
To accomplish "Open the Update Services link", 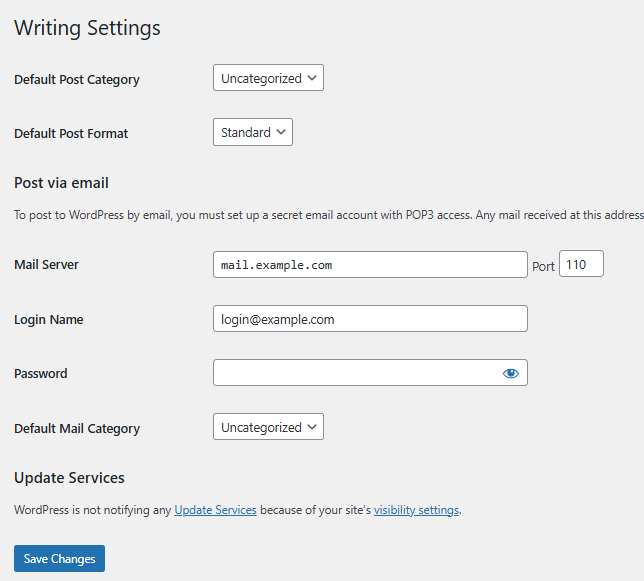I will [215, 510].
